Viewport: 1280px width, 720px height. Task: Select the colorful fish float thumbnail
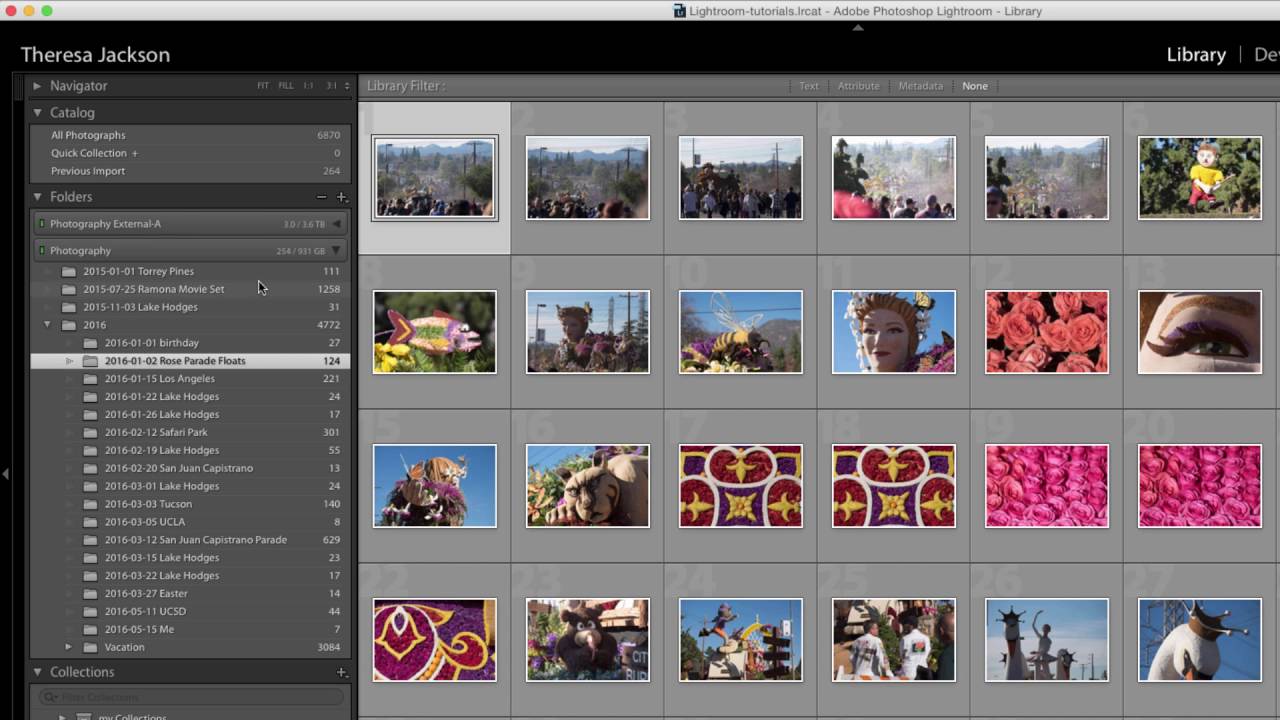(435, 332)
